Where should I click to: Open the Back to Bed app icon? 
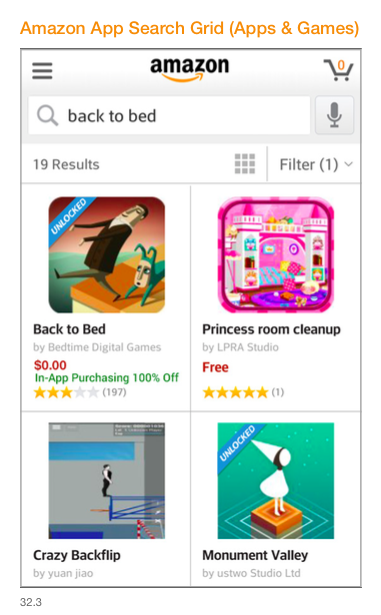coord(107,255)
